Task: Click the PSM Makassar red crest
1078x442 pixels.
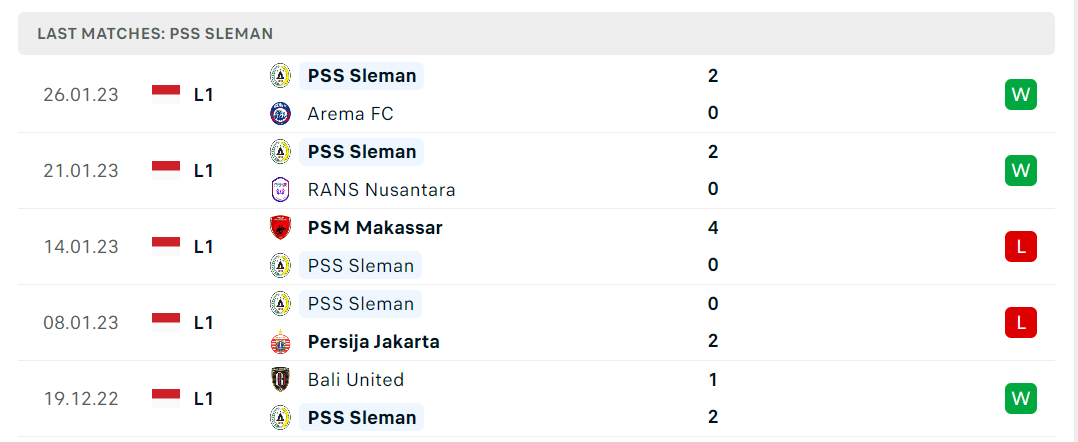Action: pyautogui.click(x=280, y=228)
